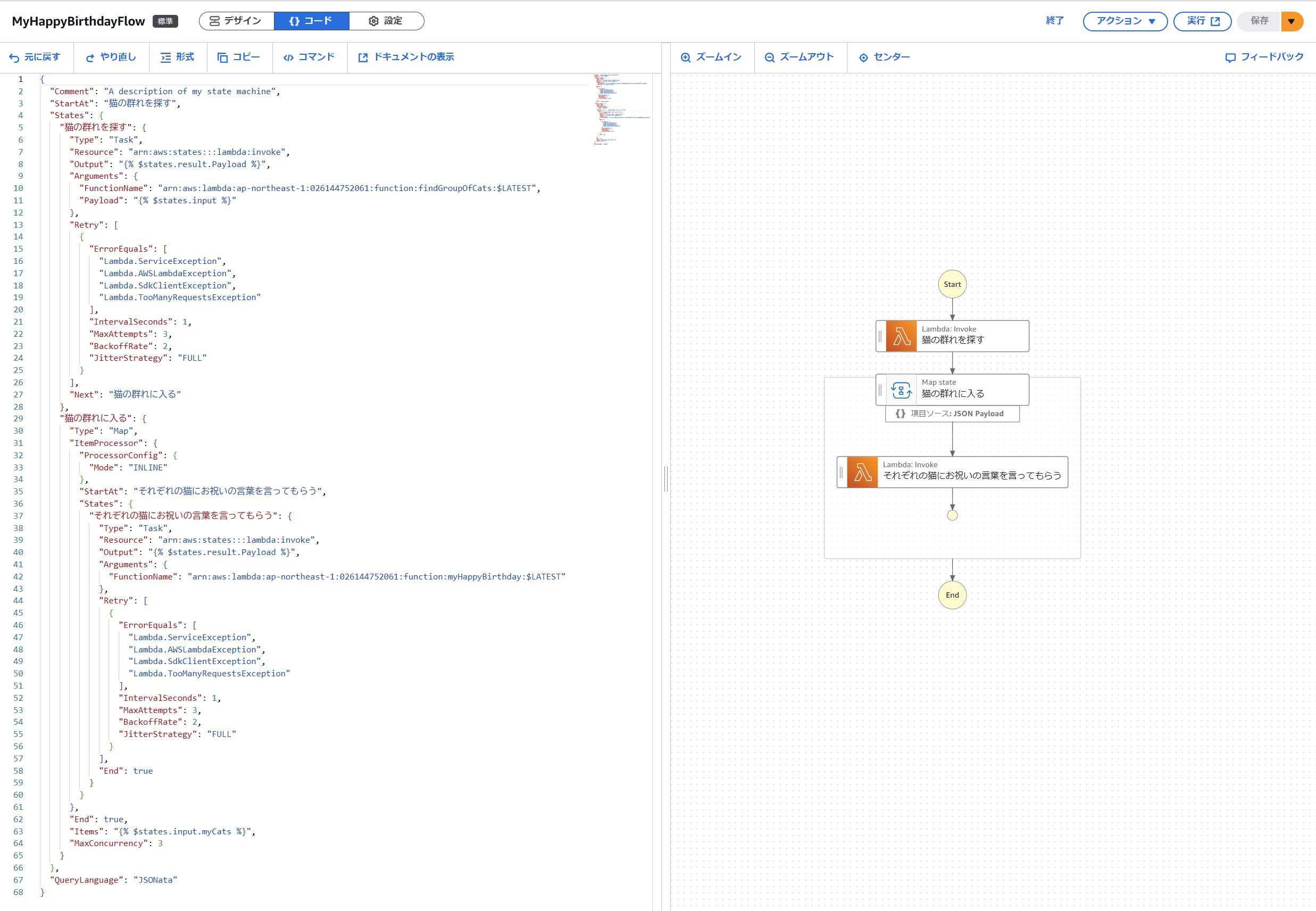Click line number 1 in the editor

point(21,79)
